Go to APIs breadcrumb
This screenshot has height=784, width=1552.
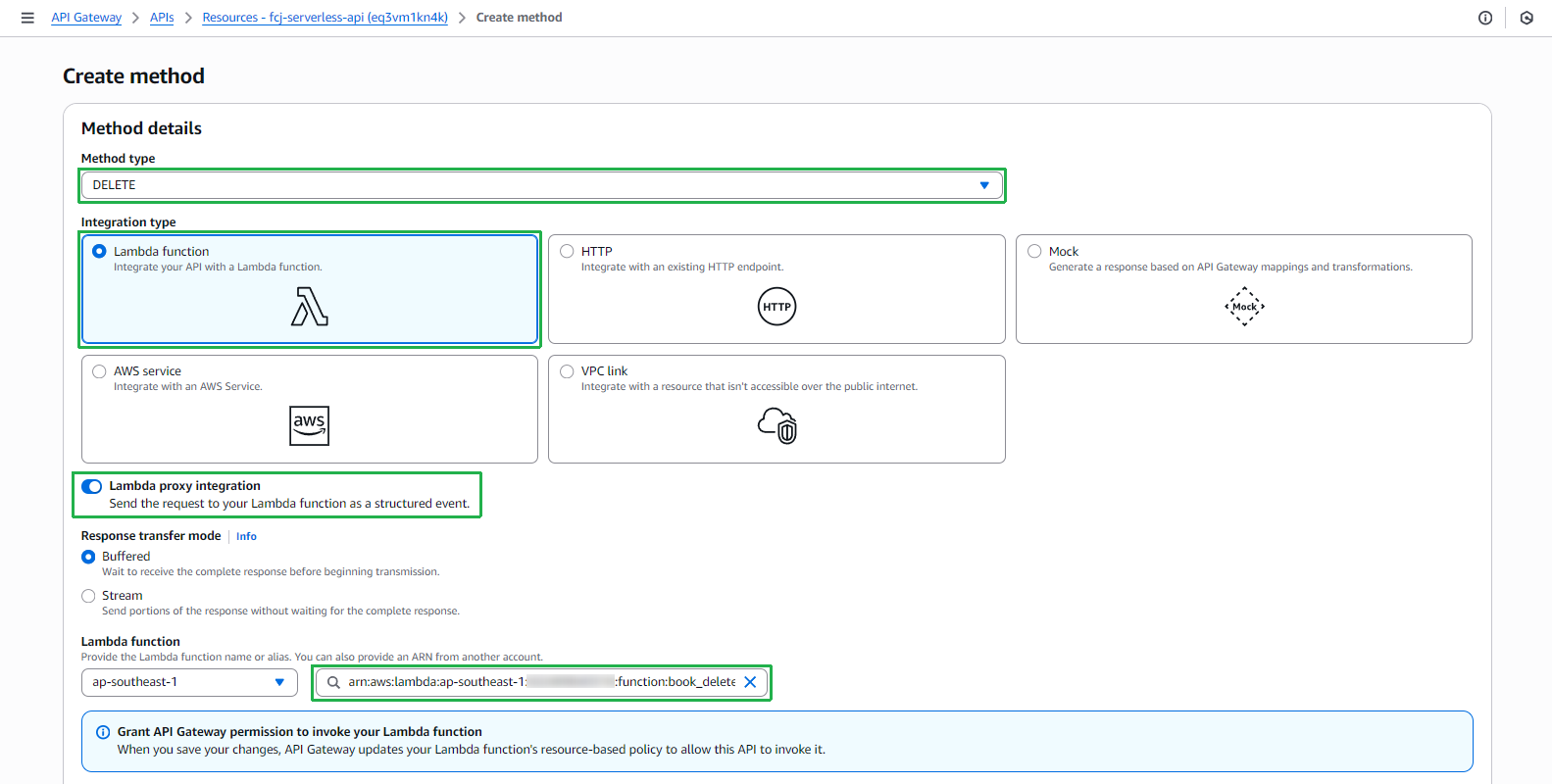click(162, 18)
